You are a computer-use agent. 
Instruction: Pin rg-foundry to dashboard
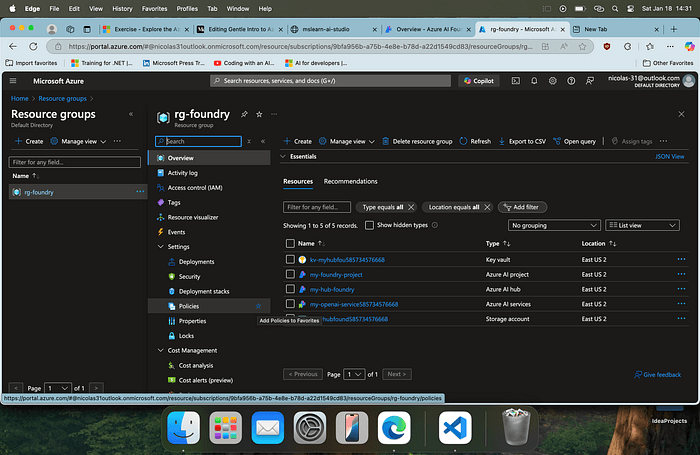pyautogui.click(x=244, y=114)
